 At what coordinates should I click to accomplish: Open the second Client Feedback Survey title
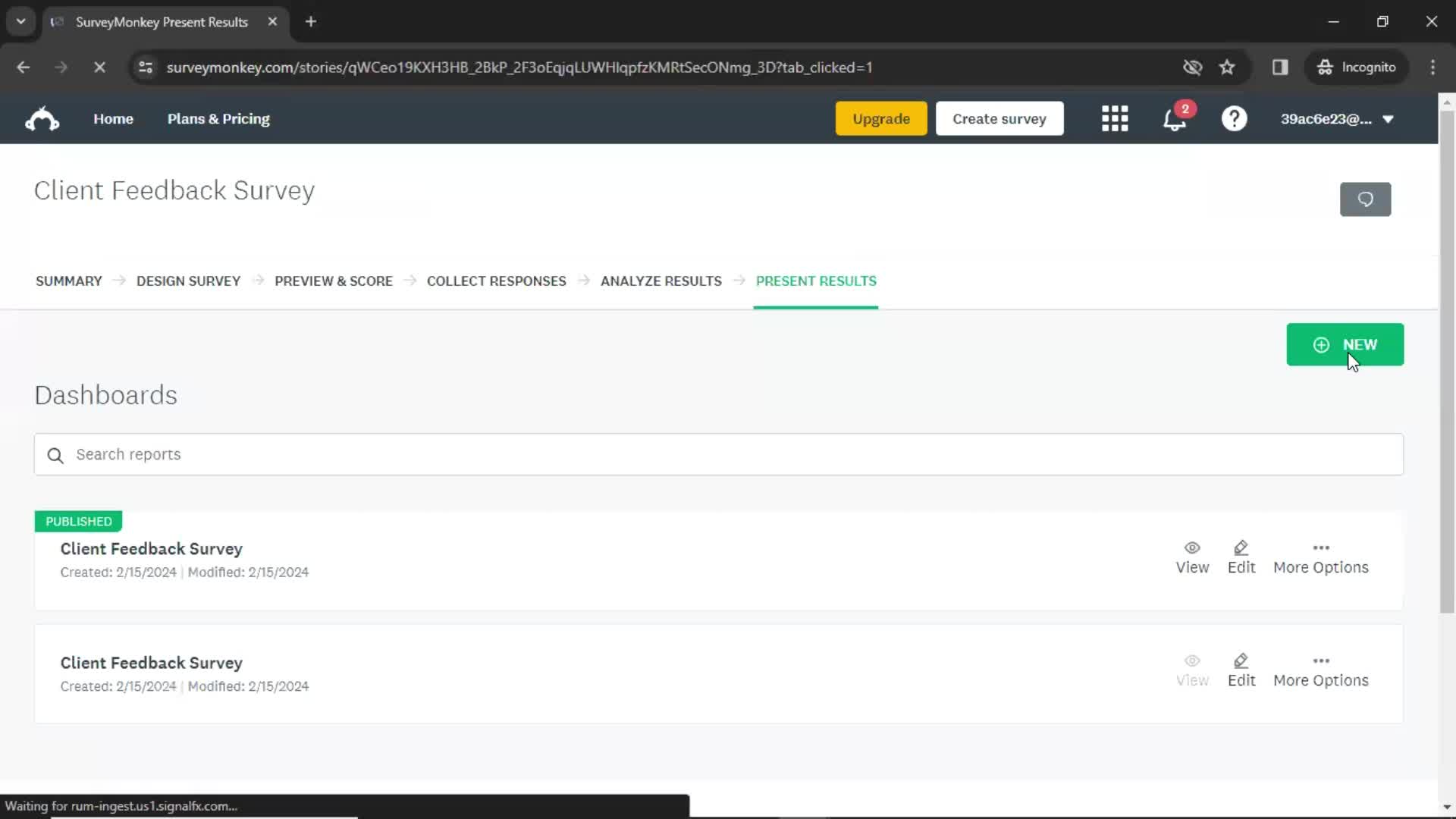coord(151,663)
